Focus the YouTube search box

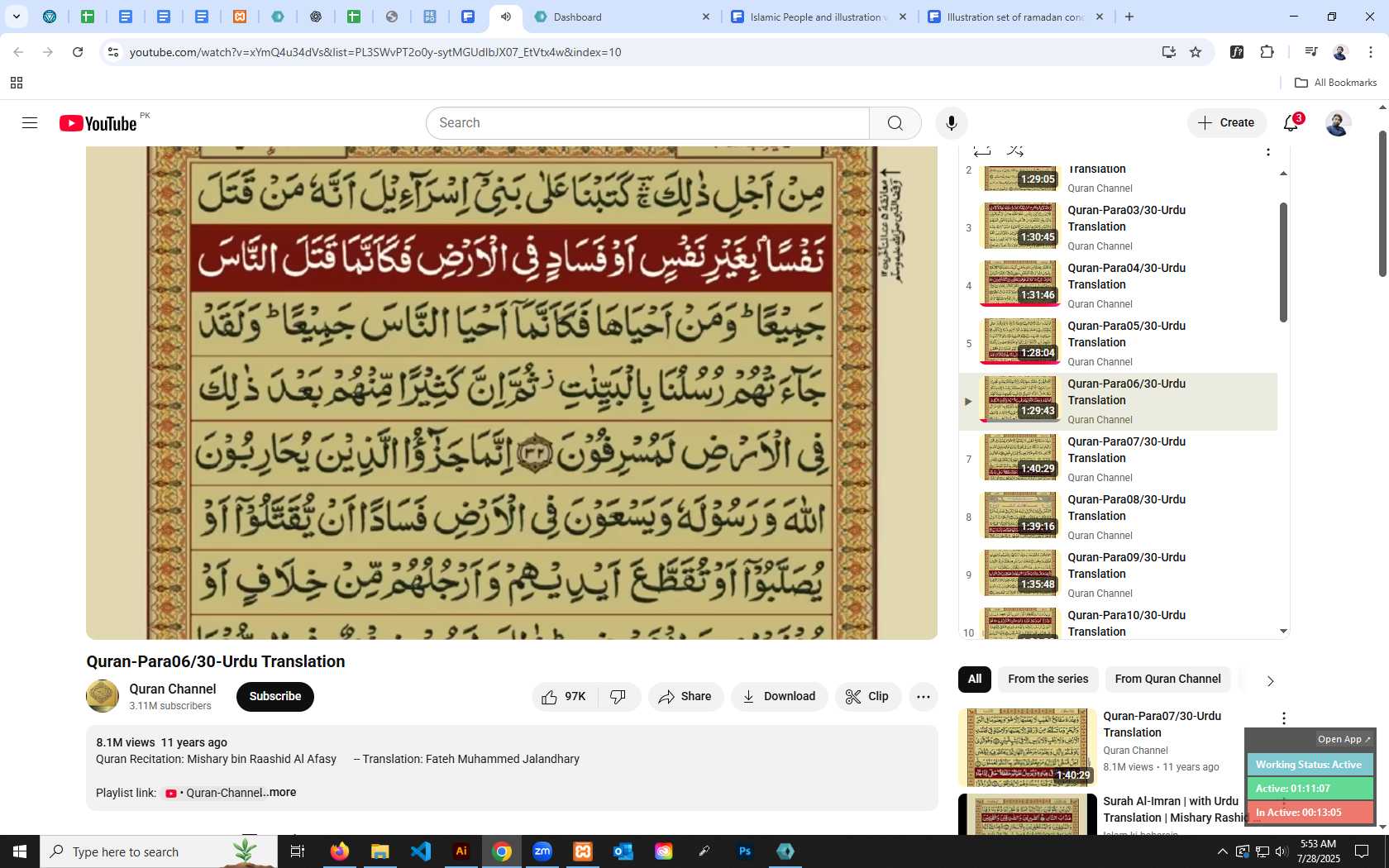click(648, 123)
